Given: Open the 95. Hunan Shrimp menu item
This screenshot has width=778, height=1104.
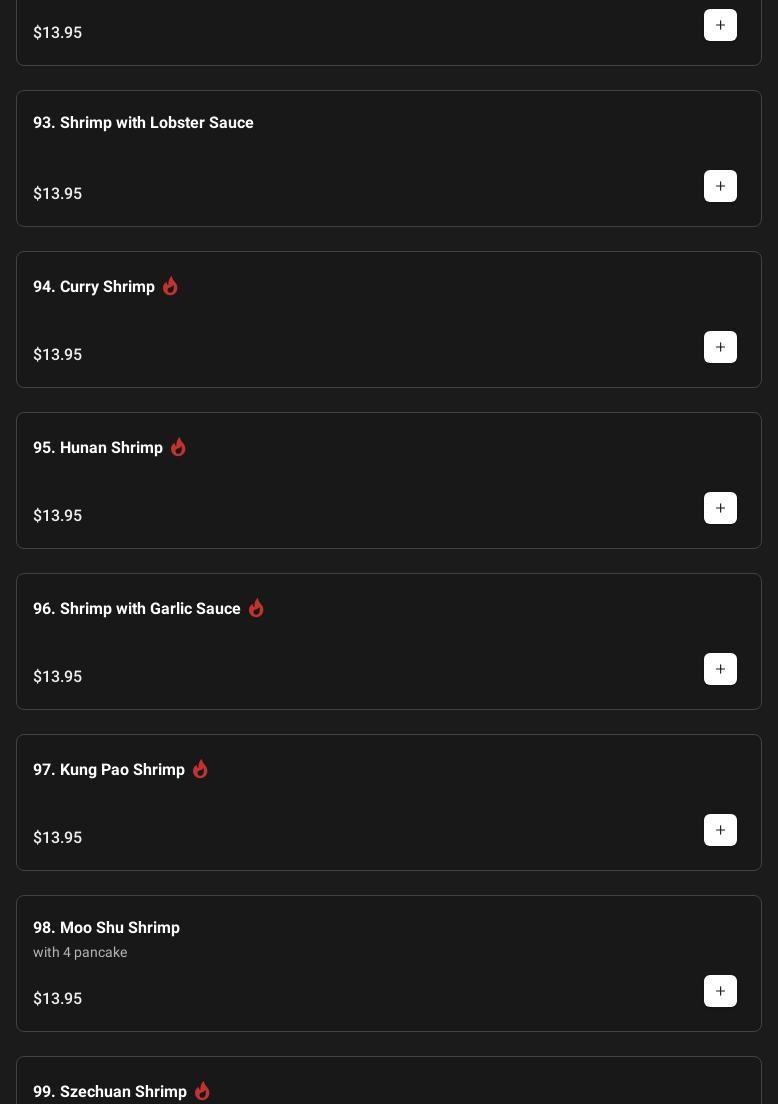Looking at the screenshot, I should point(98,447).
